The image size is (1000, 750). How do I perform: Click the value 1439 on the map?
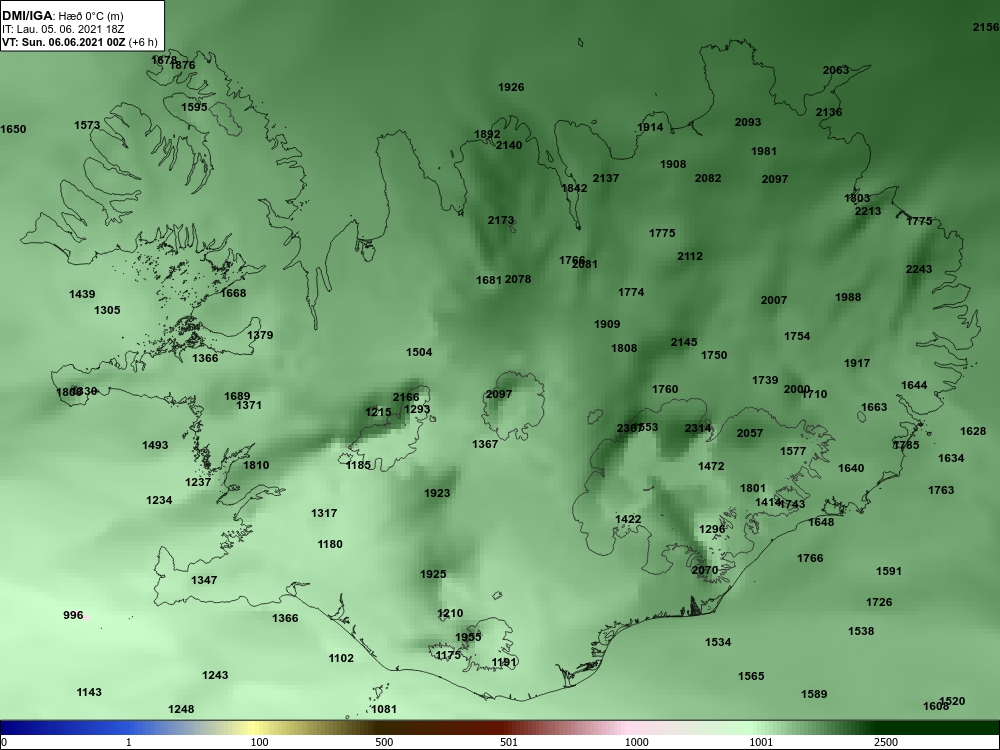82,294
